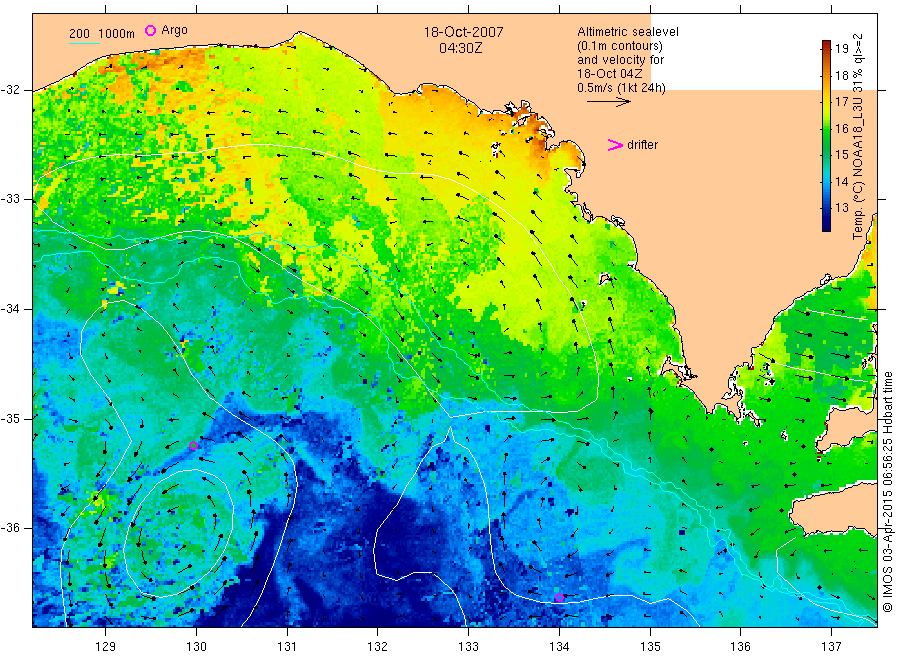Click the longitude label '132'
This screenshot has height=660, width=900.
coord(378,647)
